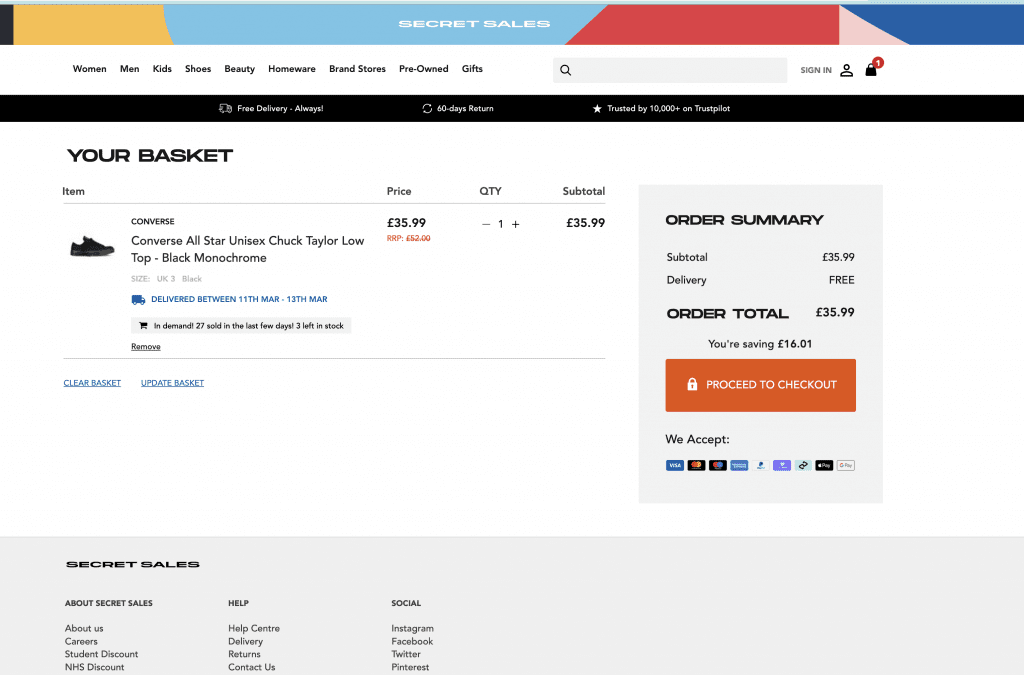Click the 60-days Return arrows icon

[x=427, y=108]
